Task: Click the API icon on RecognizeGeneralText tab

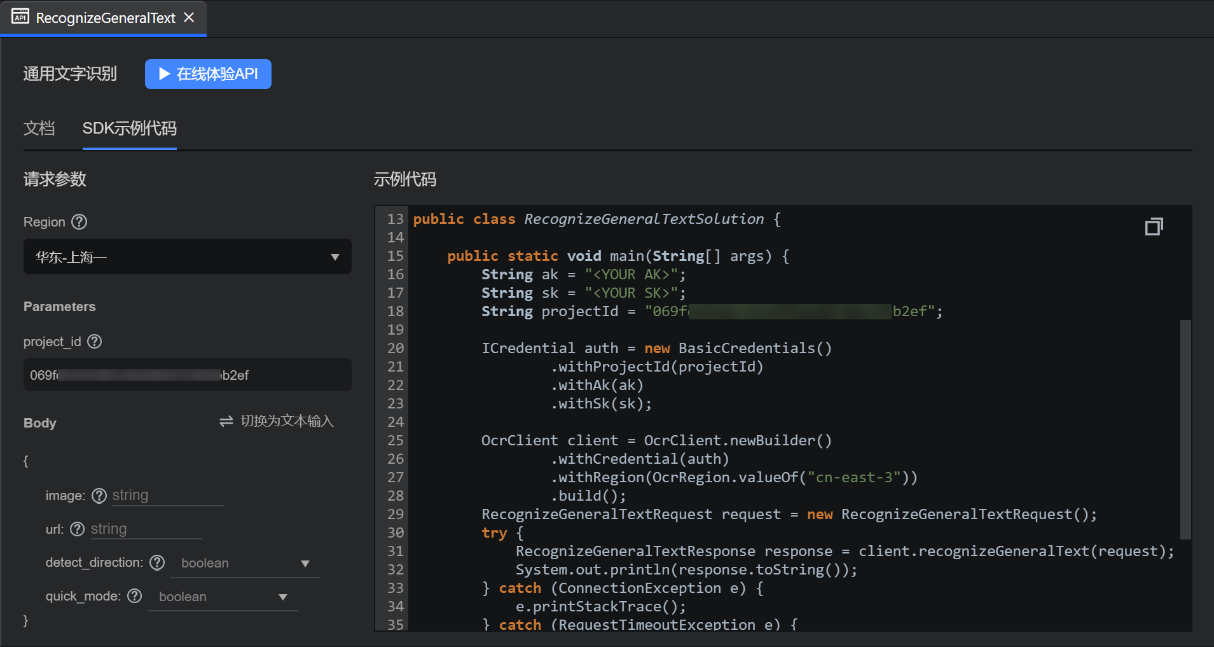Action: click(20, 17)
